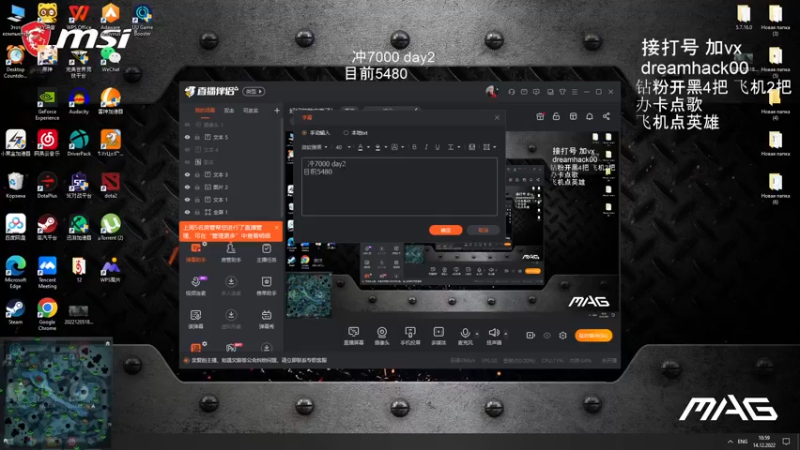The width and height of the screenshot is (800, 450).
Task: Expand the last layout dropdown in subtitle toolbar
Action: coord(494,147)
